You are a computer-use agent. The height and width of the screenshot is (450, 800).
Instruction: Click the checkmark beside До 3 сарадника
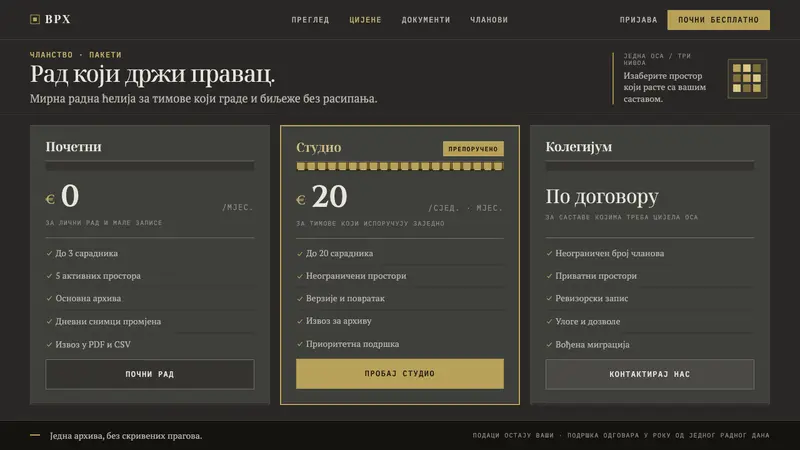tap(49, 253)
